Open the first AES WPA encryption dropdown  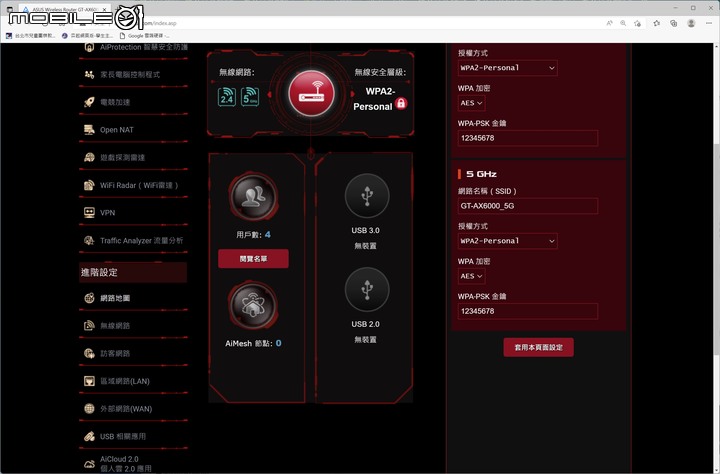[x=472, y=103]
